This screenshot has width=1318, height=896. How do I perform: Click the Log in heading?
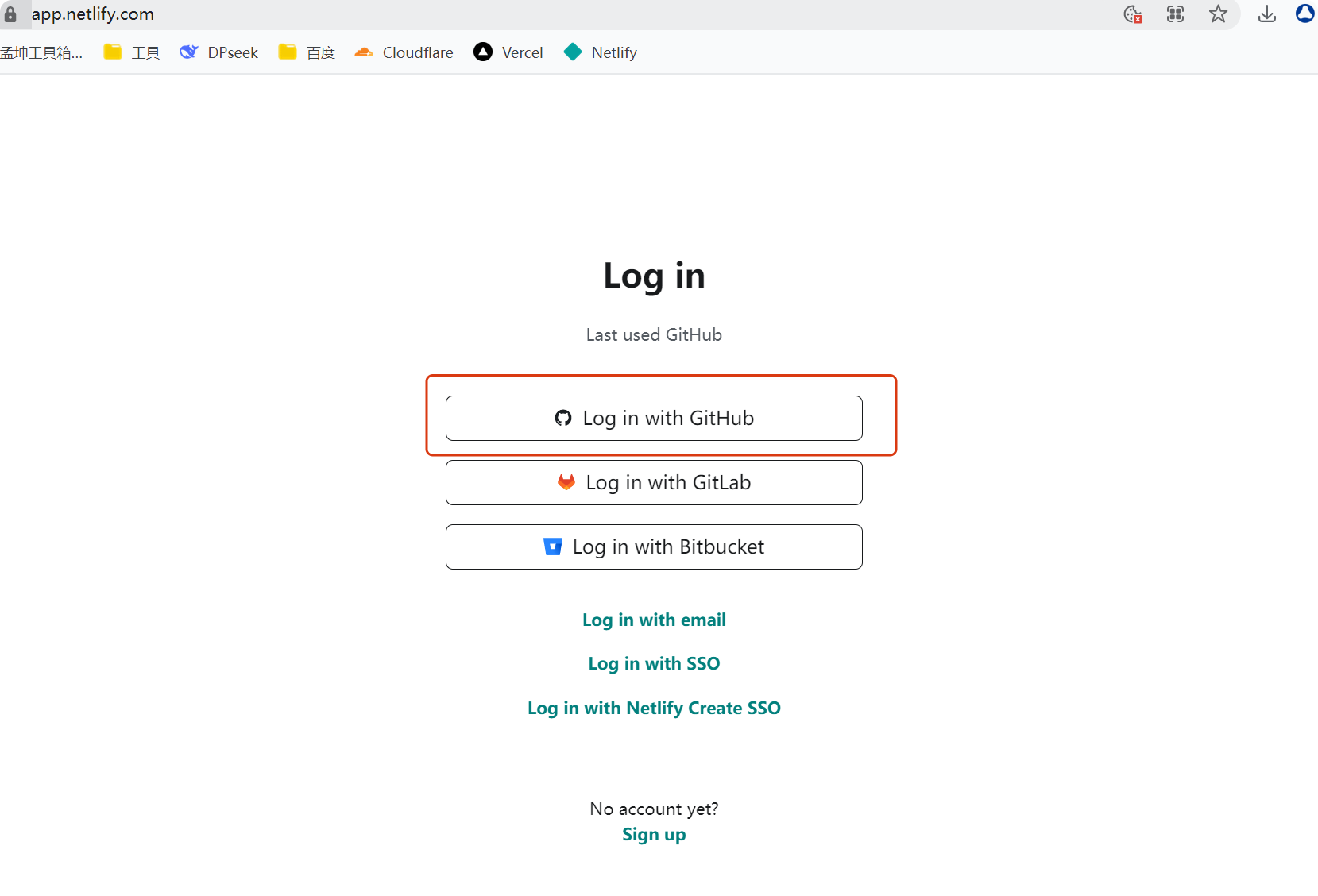[654, 276]
